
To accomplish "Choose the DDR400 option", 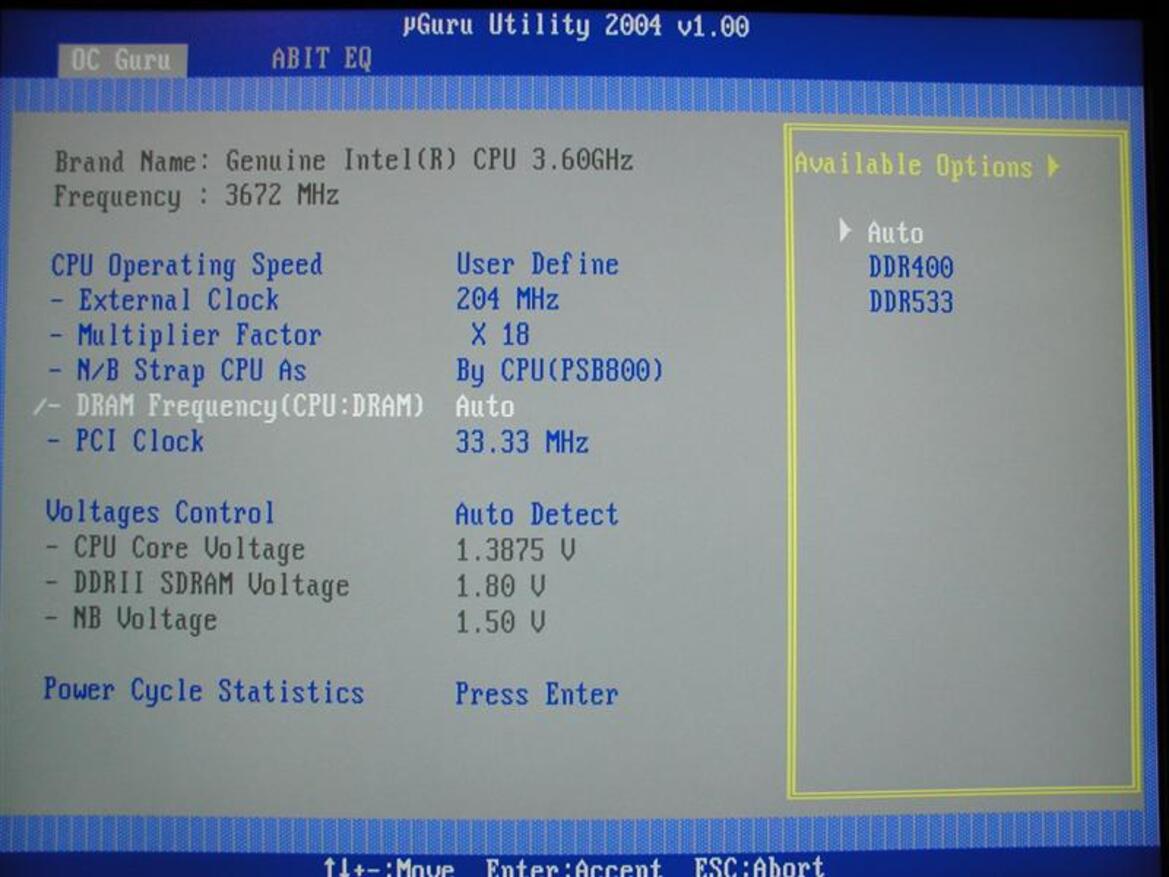I will click(911, 267).
